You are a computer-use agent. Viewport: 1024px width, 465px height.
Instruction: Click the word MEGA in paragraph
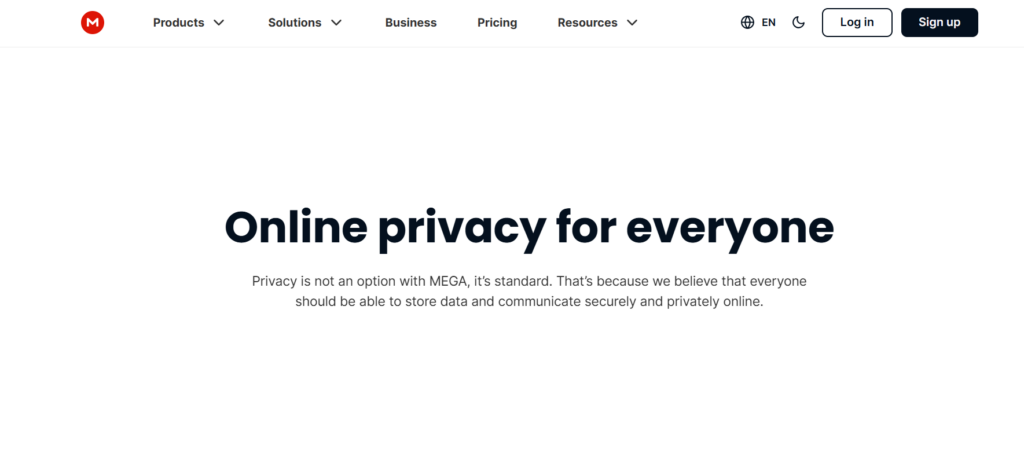[x=448, y=281]
